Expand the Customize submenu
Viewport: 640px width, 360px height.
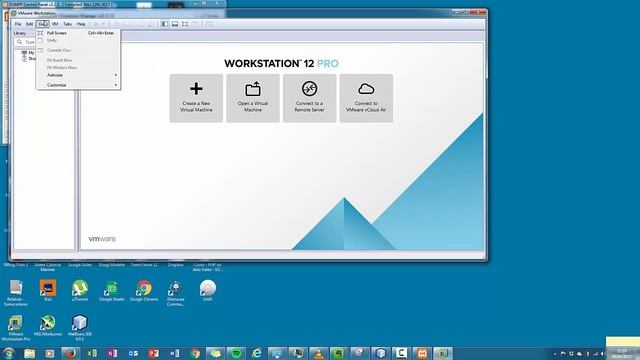coord(78,85)
